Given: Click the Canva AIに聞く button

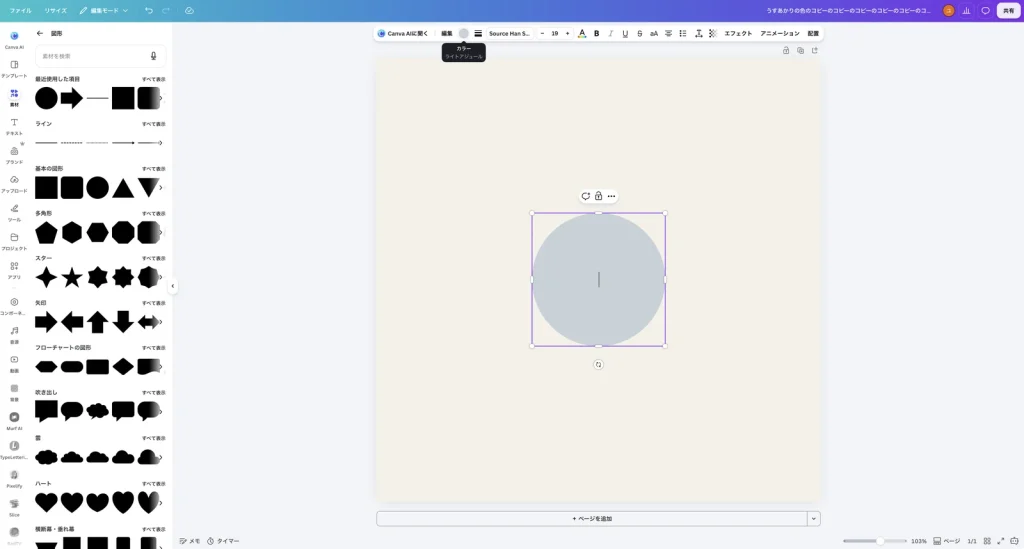Looking at the screenshot, I should pyautogui.click(x=403, y=33).
